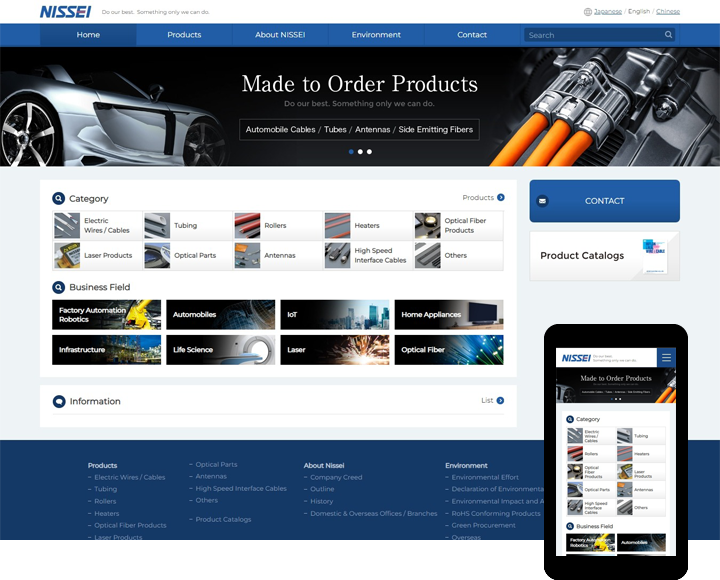720x580 pixels.
Task: Click the search magnifier icon
Action: [x=668, y=34]
